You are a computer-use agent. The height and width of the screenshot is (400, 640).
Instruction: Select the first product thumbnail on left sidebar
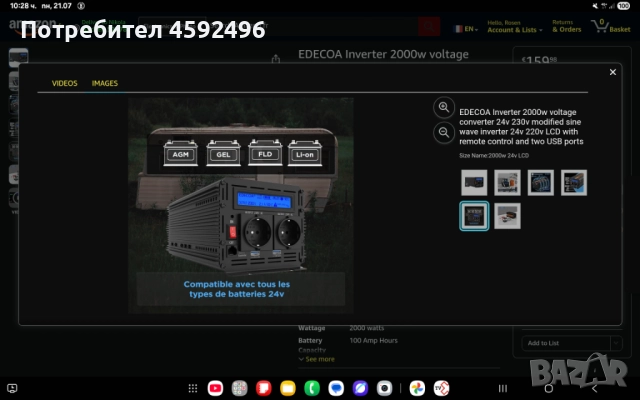point(18,57)
